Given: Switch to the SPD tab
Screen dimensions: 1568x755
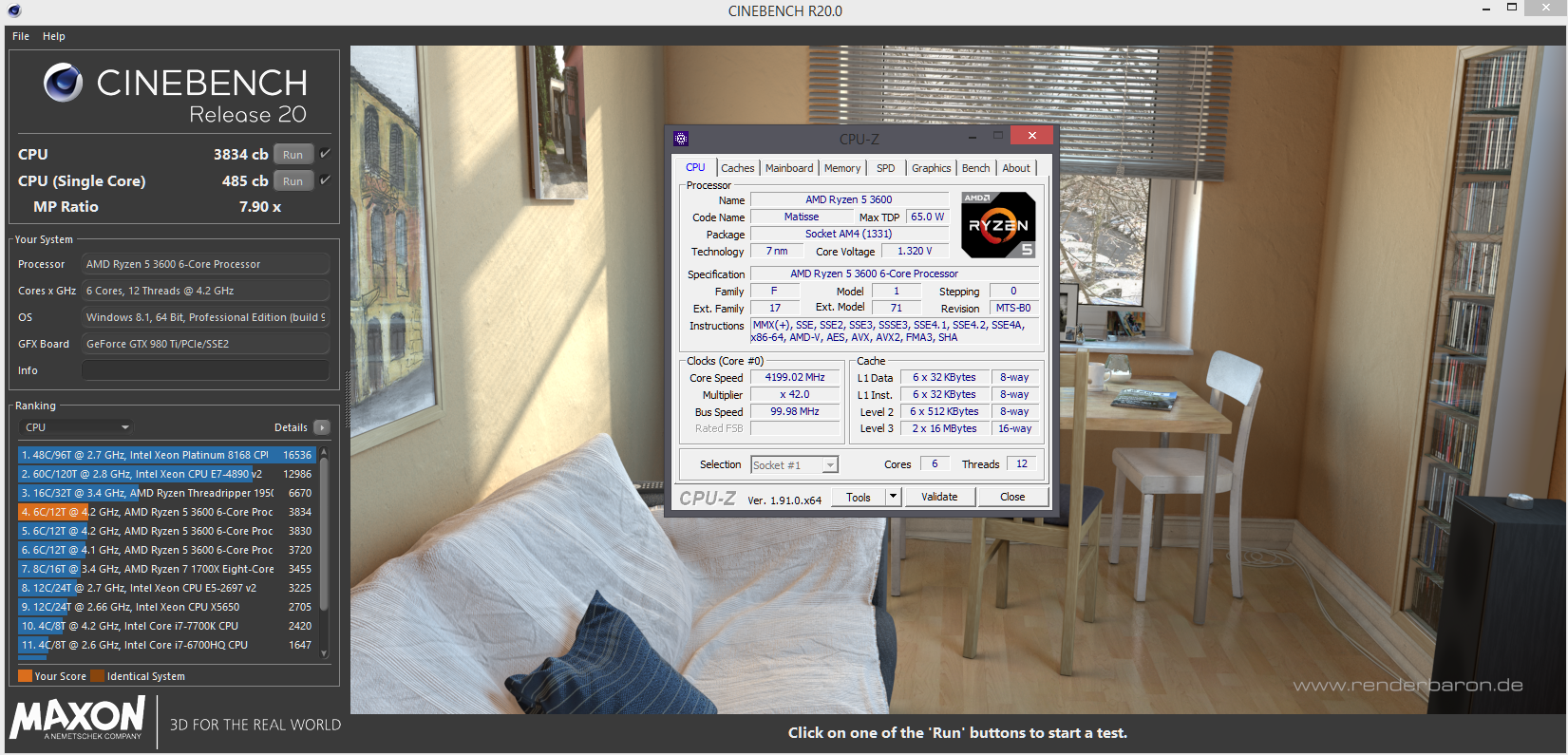Looking at the screenshot, I should tap(886, 168).
